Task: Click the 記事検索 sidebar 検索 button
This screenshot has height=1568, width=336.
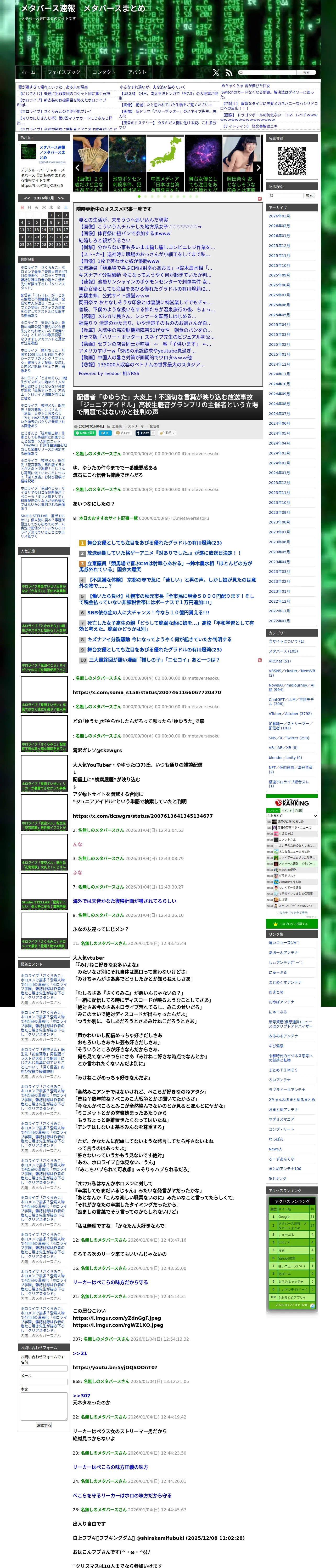Action: pyautogui.click(x=309, y=195)
